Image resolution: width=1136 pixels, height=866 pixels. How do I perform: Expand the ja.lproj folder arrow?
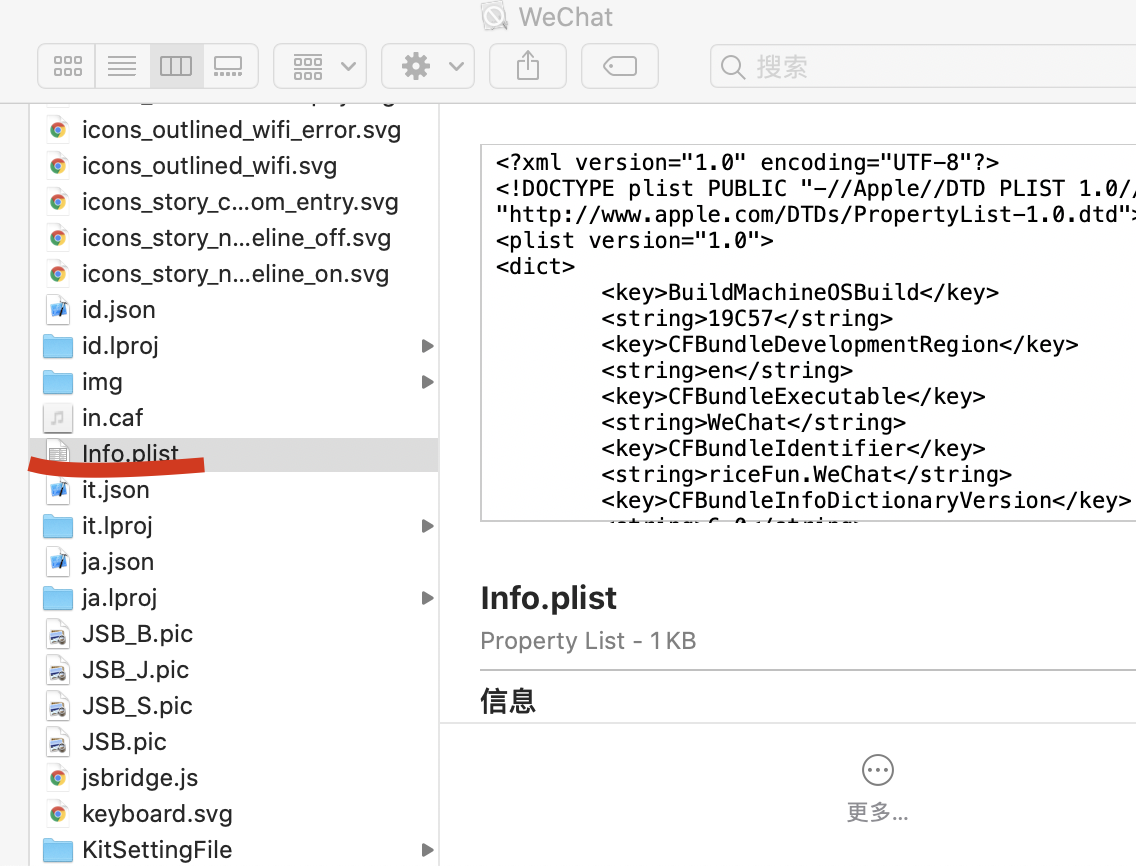[427, 598]
